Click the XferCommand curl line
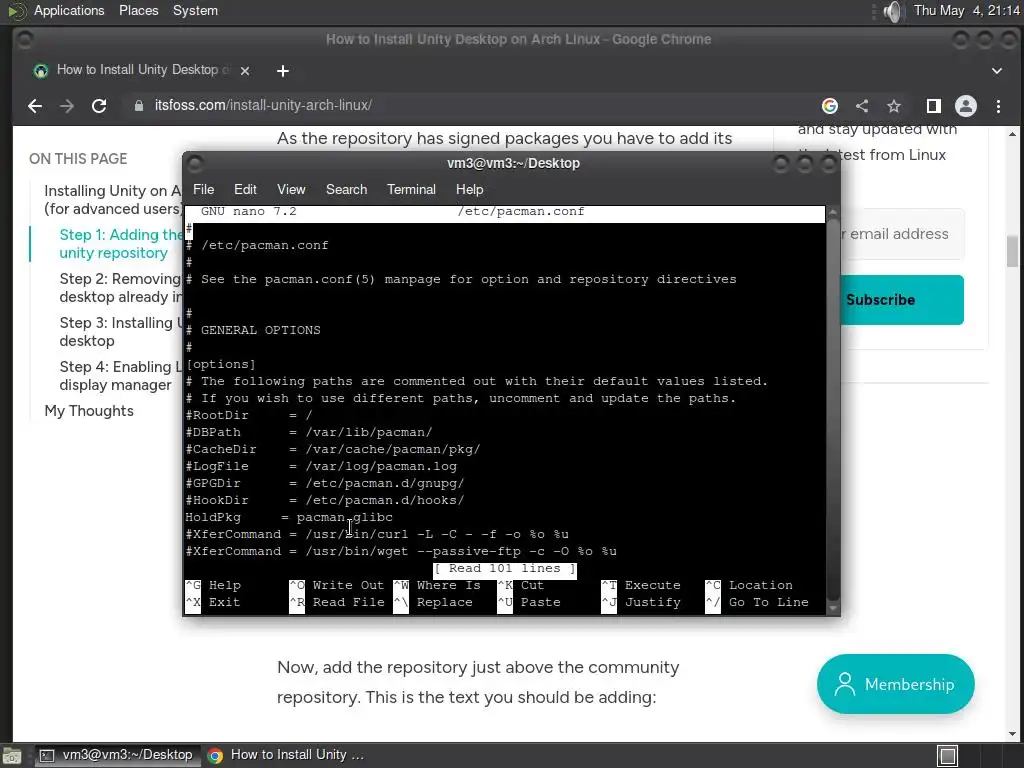The width and height of the screenshot is (1024, 768). point(377,534)
